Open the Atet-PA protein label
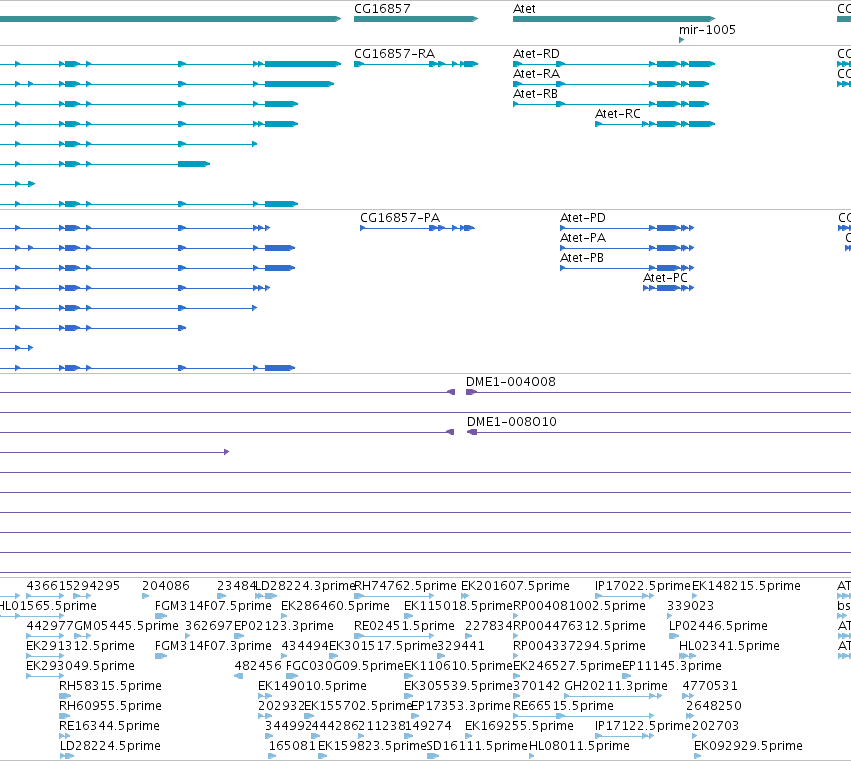The image size is (851, 761). pyautogui.click(x=583, y=238)
